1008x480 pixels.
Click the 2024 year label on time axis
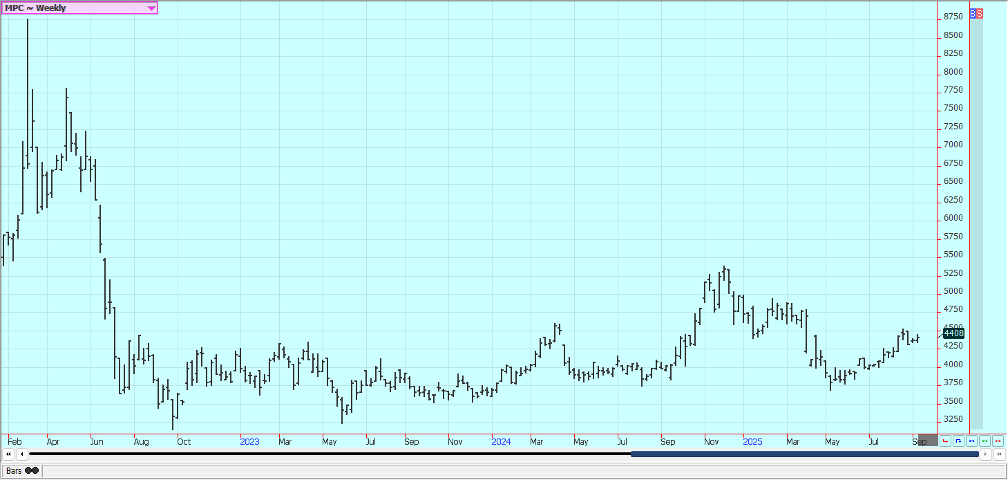pos(501,442)
